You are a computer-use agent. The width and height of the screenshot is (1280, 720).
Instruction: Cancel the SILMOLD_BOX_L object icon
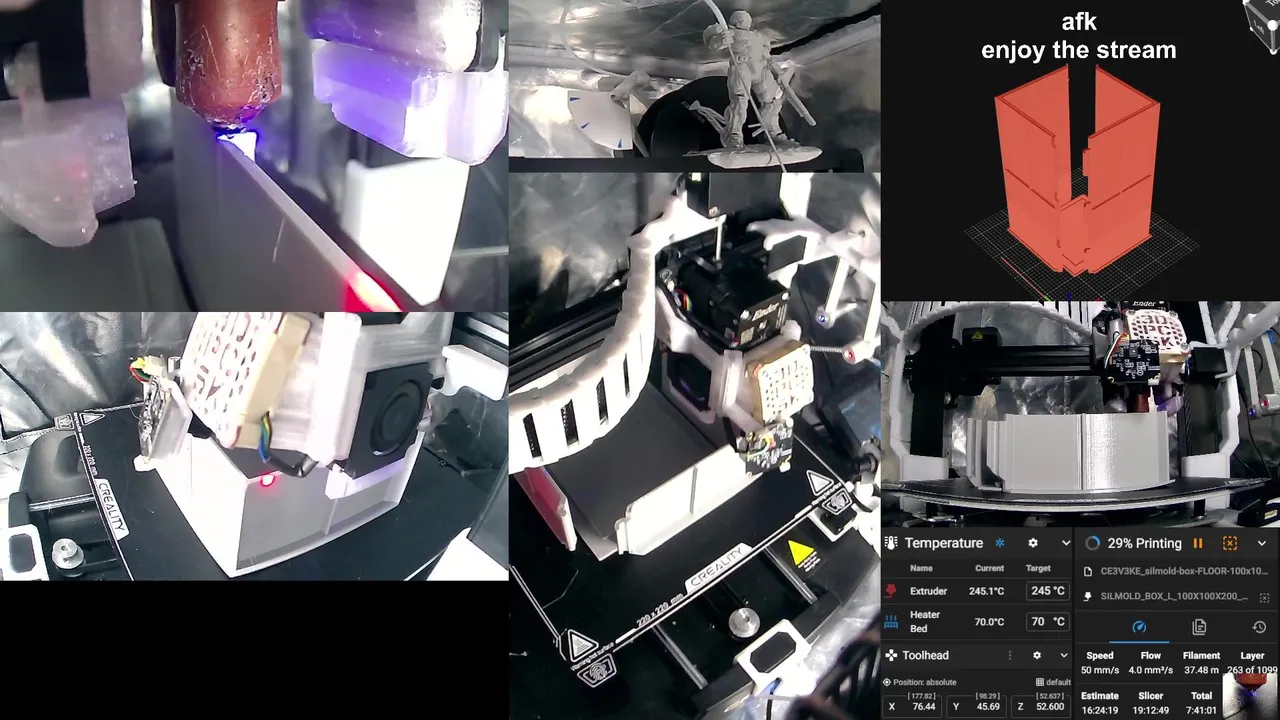pos(1265,597)
